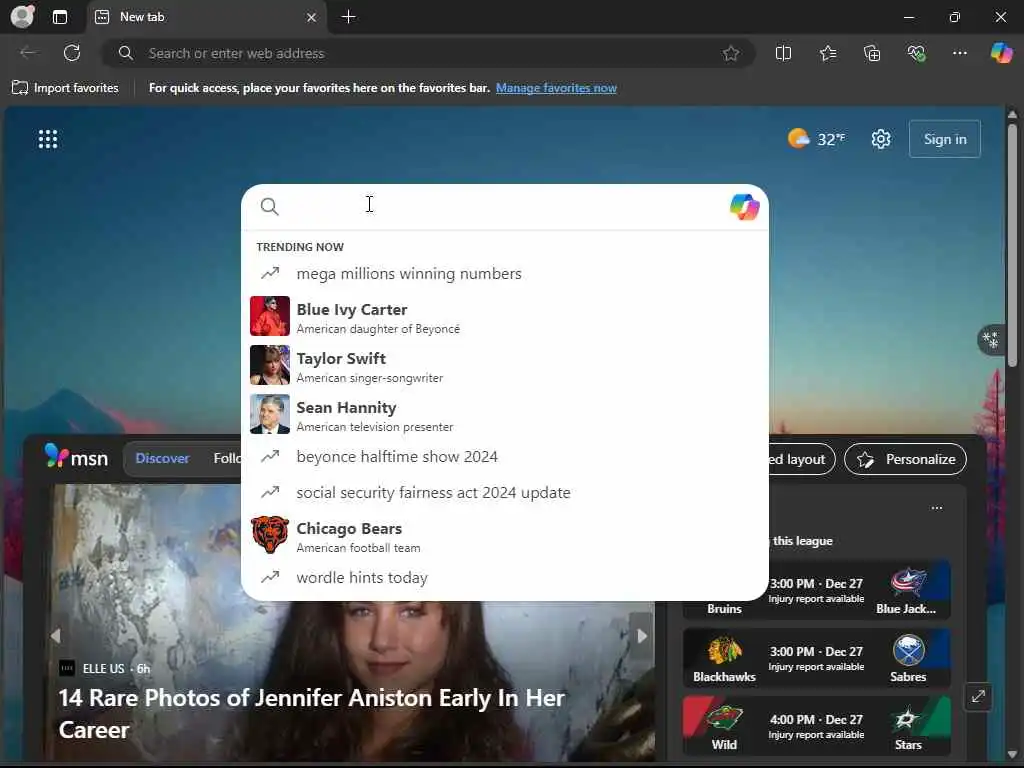The height and width of the screenshot is (768, 1024).
Task: Open the Favorites list
Action: [x=827, y=54]
